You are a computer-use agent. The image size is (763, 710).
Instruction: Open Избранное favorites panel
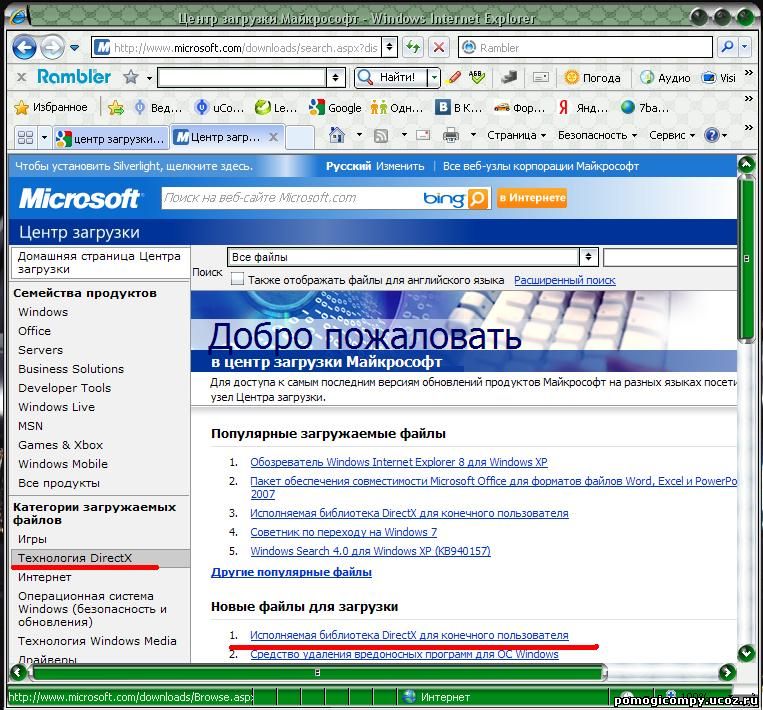coord(51,107)
